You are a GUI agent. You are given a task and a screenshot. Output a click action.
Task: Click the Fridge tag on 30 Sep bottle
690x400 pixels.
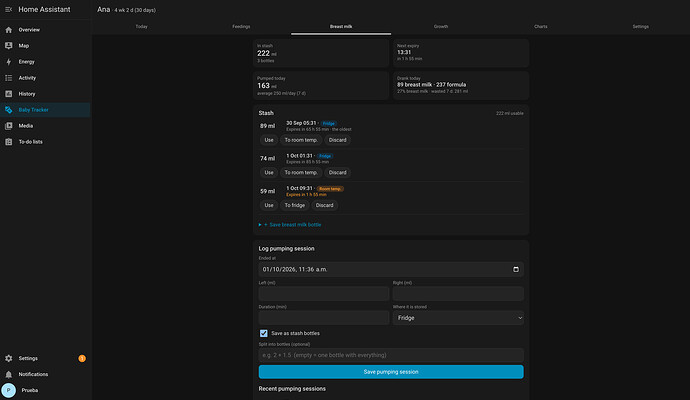click(x=328, y=124)
